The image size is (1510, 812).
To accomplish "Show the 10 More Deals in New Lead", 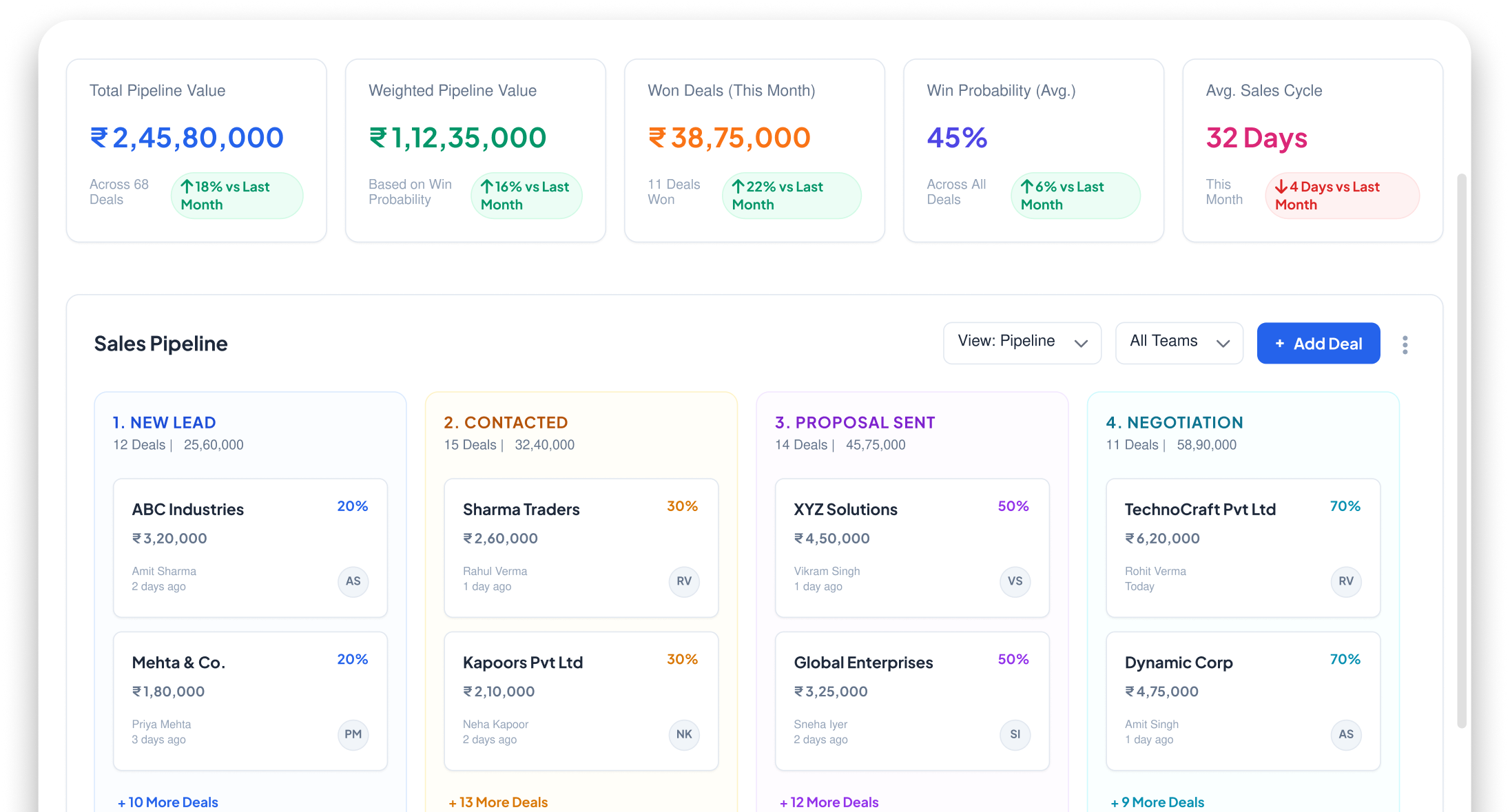I will (167, 802).
